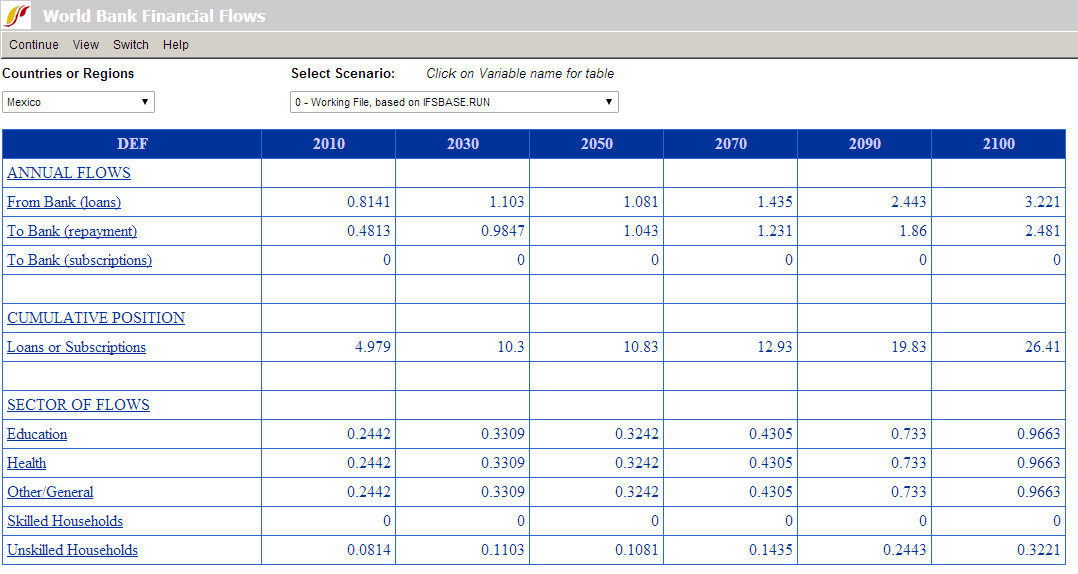This screenshot has height=574, width=1078.
Task: Open the Unskilled Households link
Action: 73,550
